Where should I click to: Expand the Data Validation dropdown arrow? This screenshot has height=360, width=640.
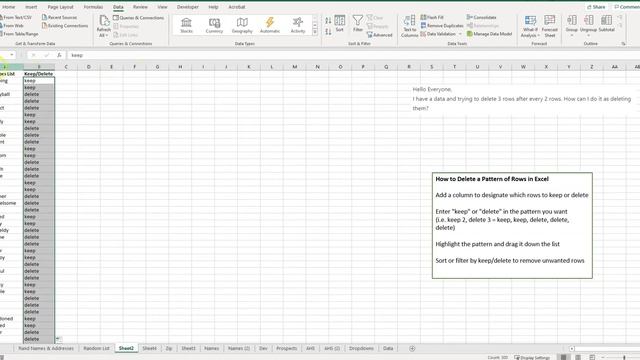(x=460, y=34)
